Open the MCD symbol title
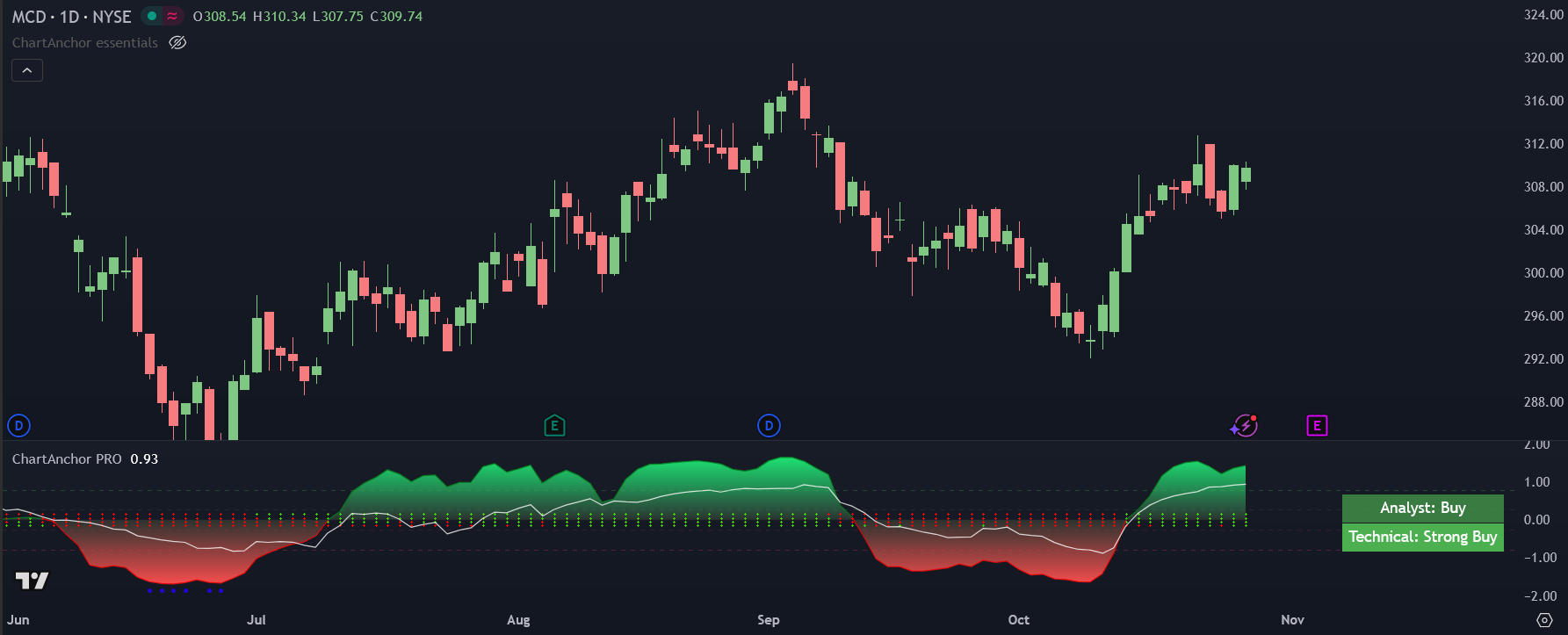The width and height of the screenshot is (1568, 635). pos(71,17)
